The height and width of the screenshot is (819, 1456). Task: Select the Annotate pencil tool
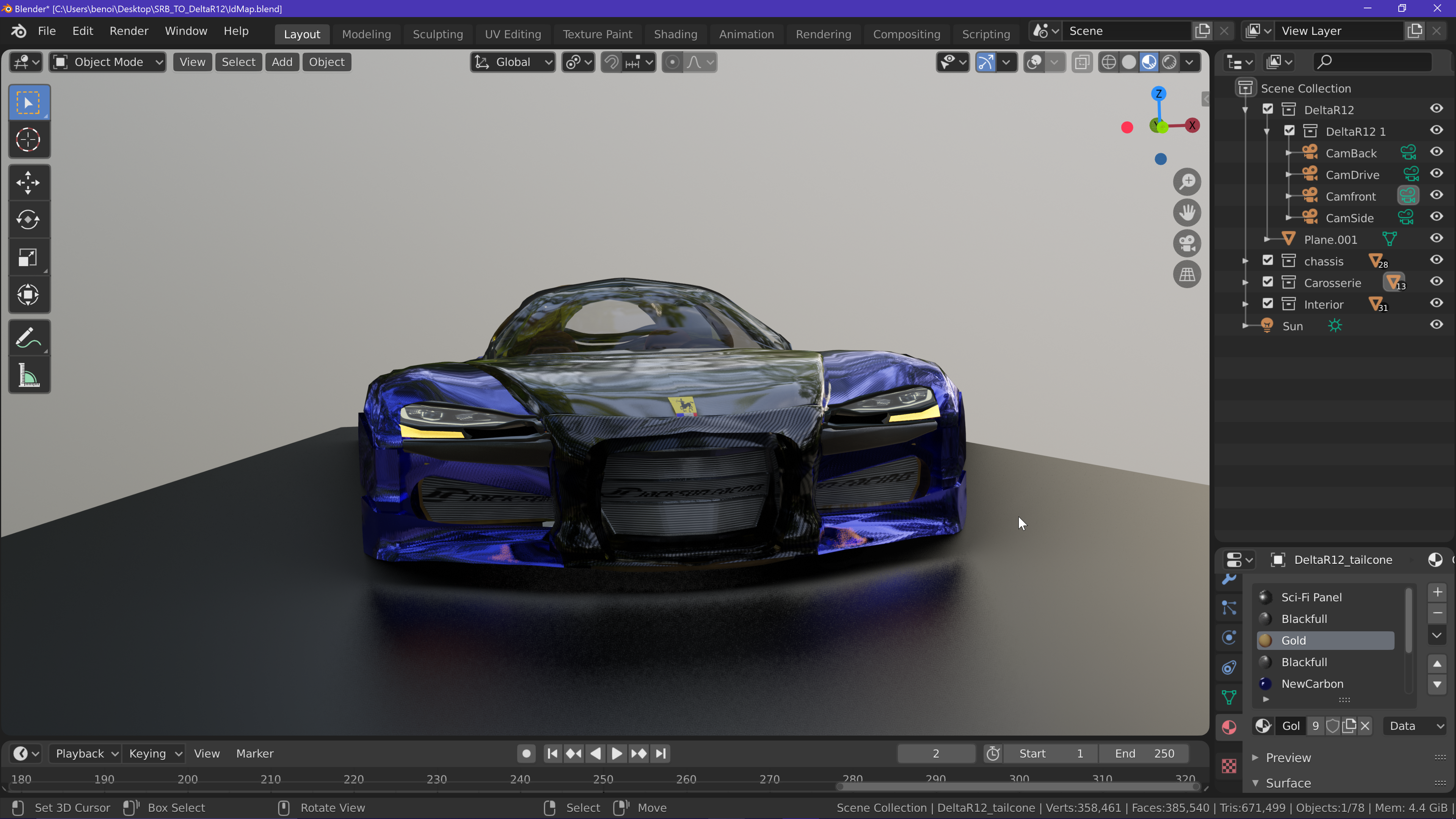pyautogui.click(x=28, y=338)
